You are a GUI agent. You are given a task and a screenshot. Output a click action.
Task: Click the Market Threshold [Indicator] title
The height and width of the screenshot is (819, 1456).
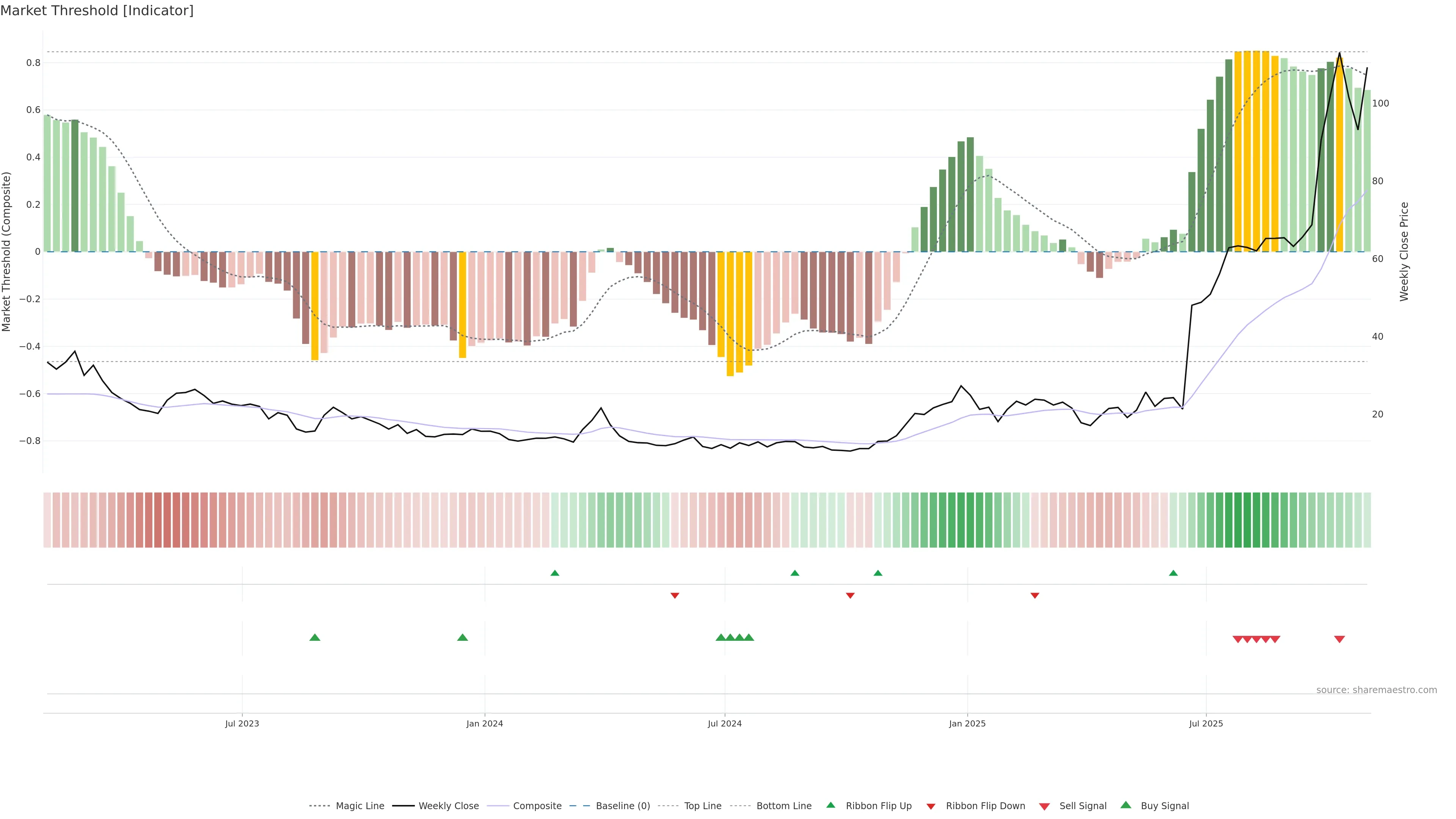[97, 11]
